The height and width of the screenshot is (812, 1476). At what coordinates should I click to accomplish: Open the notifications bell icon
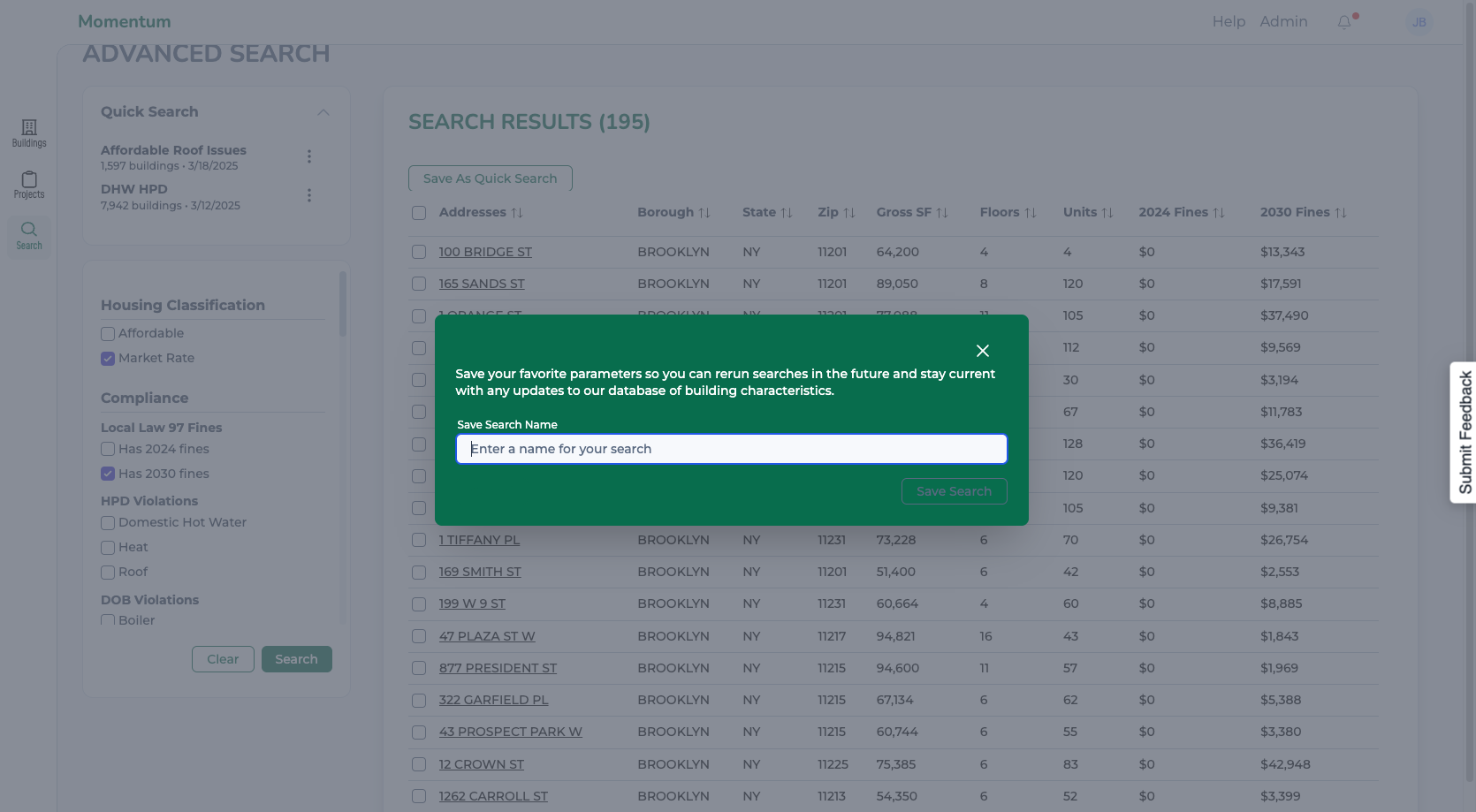point(1344,22)
